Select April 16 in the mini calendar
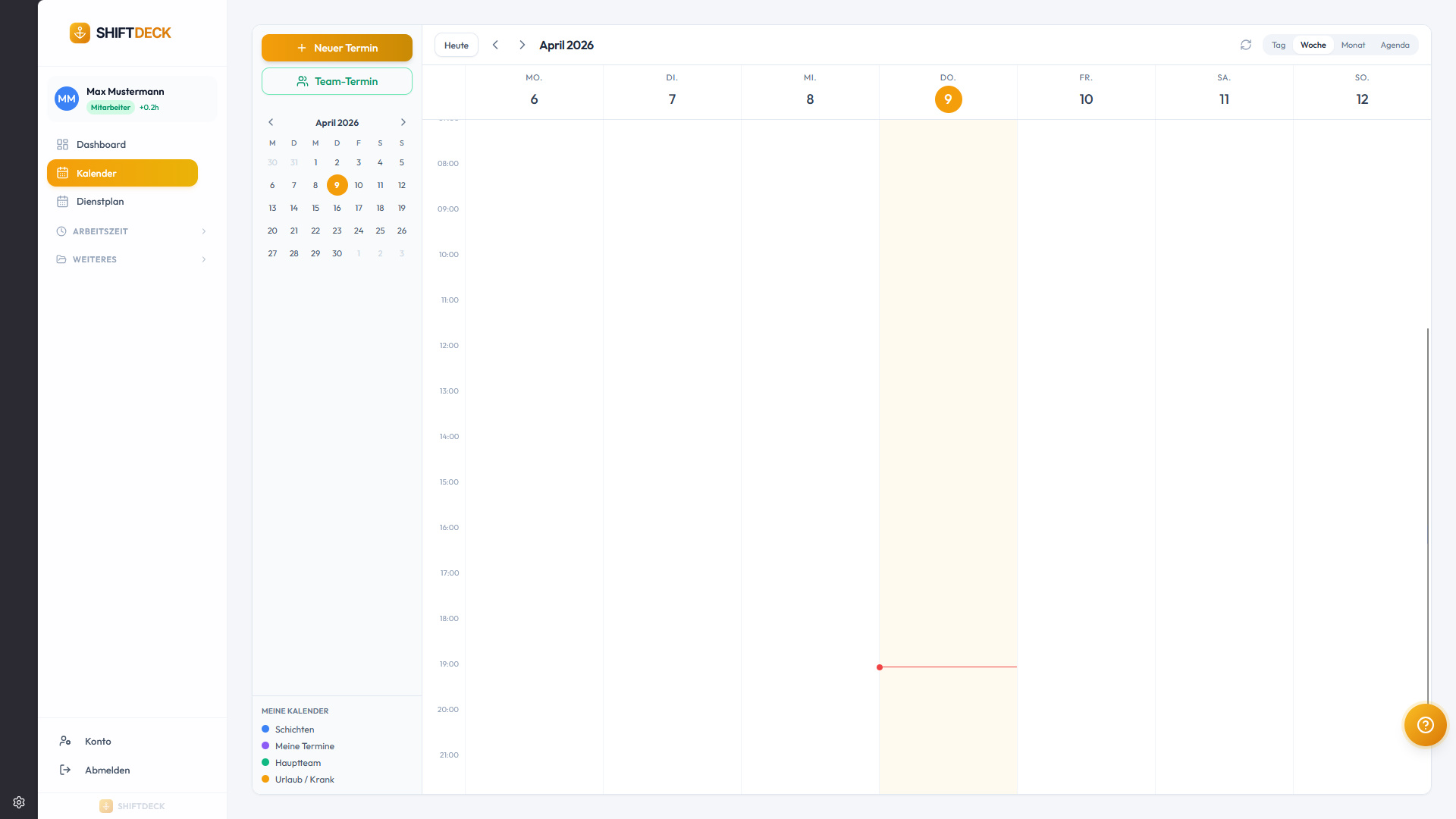The width and height of the screenshot is (1456, 819). point(337,209)
